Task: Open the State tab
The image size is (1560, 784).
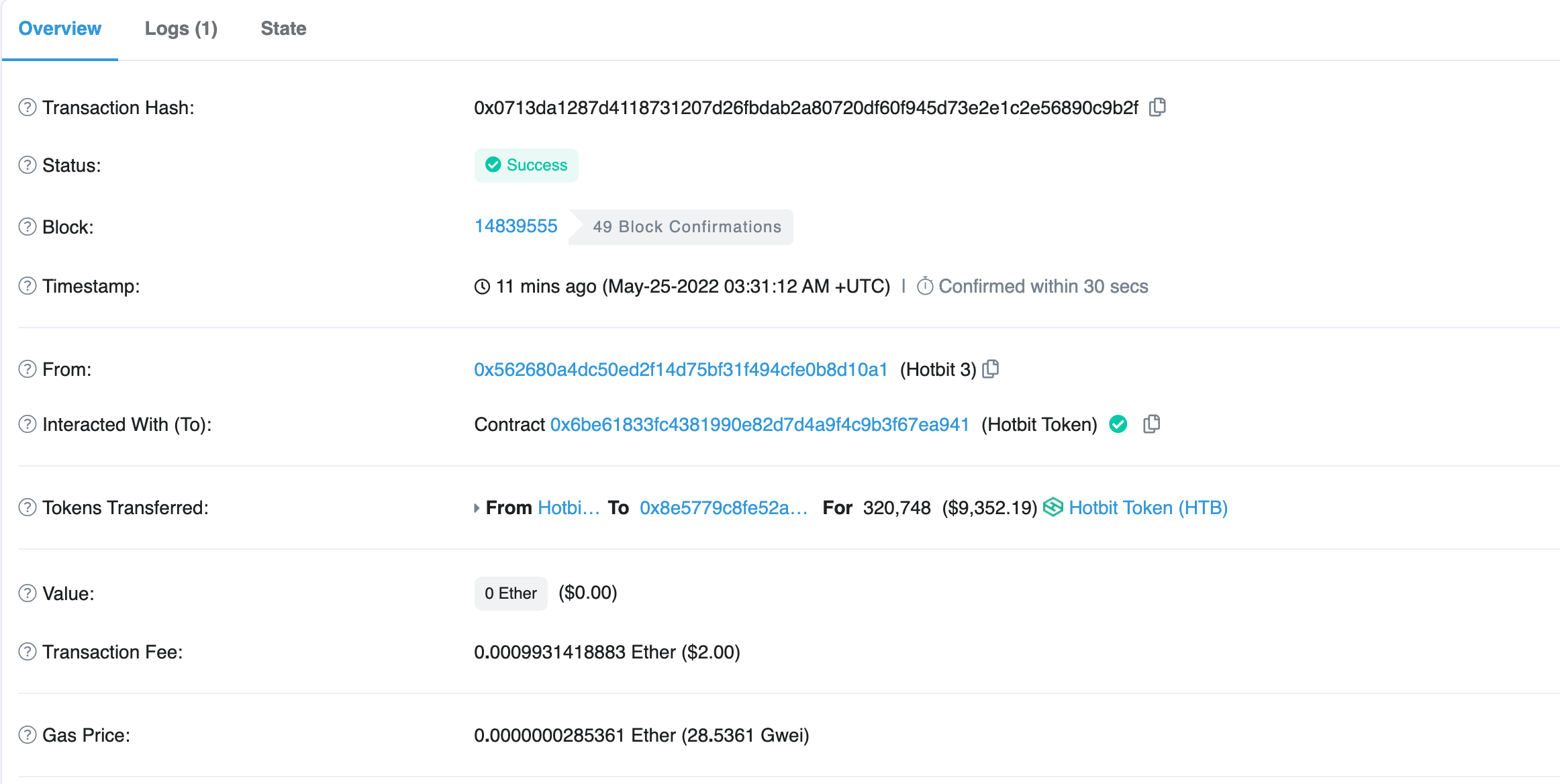Action: 283,29
